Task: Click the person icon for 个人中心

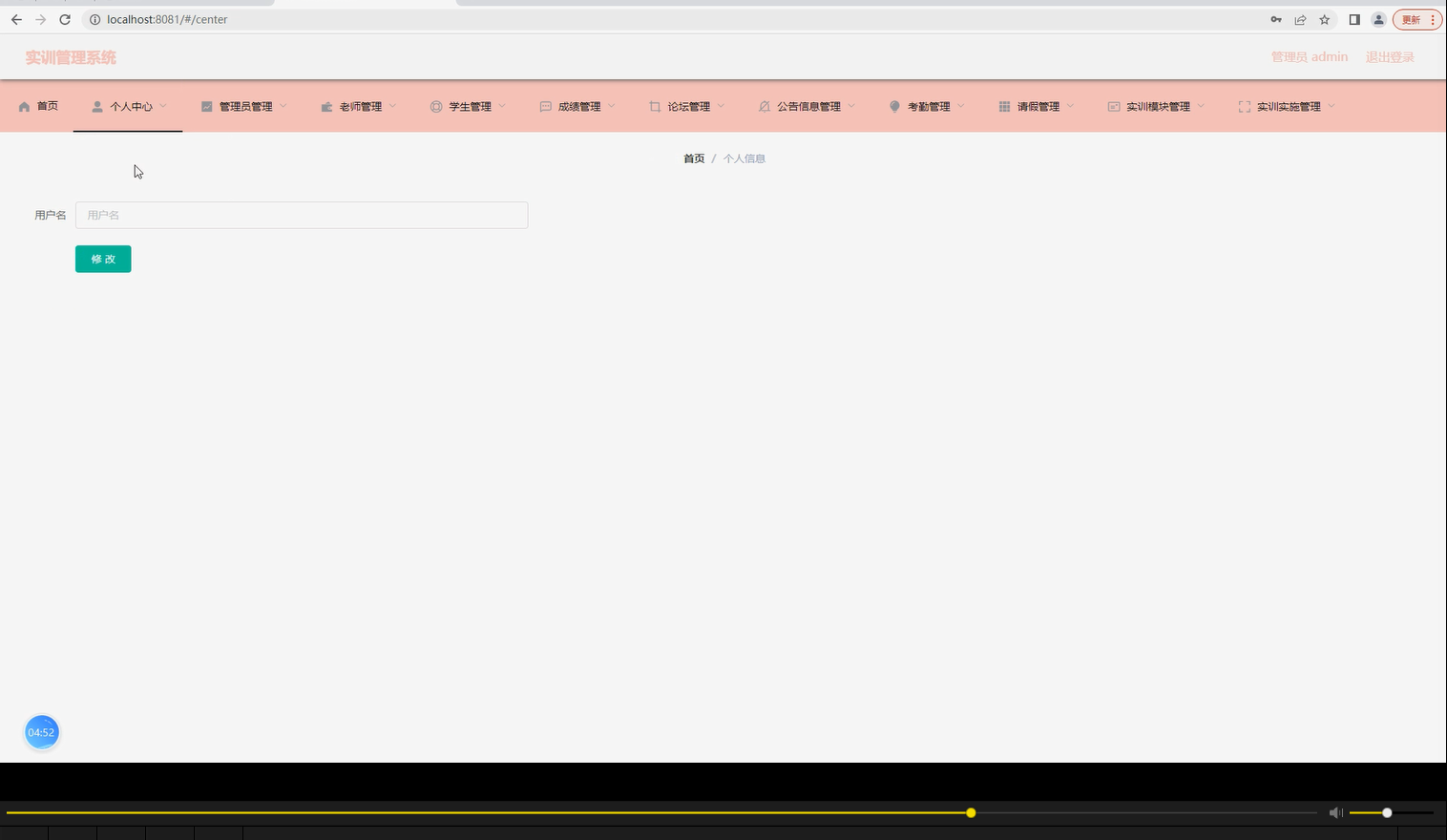Action: click(97, 107)
